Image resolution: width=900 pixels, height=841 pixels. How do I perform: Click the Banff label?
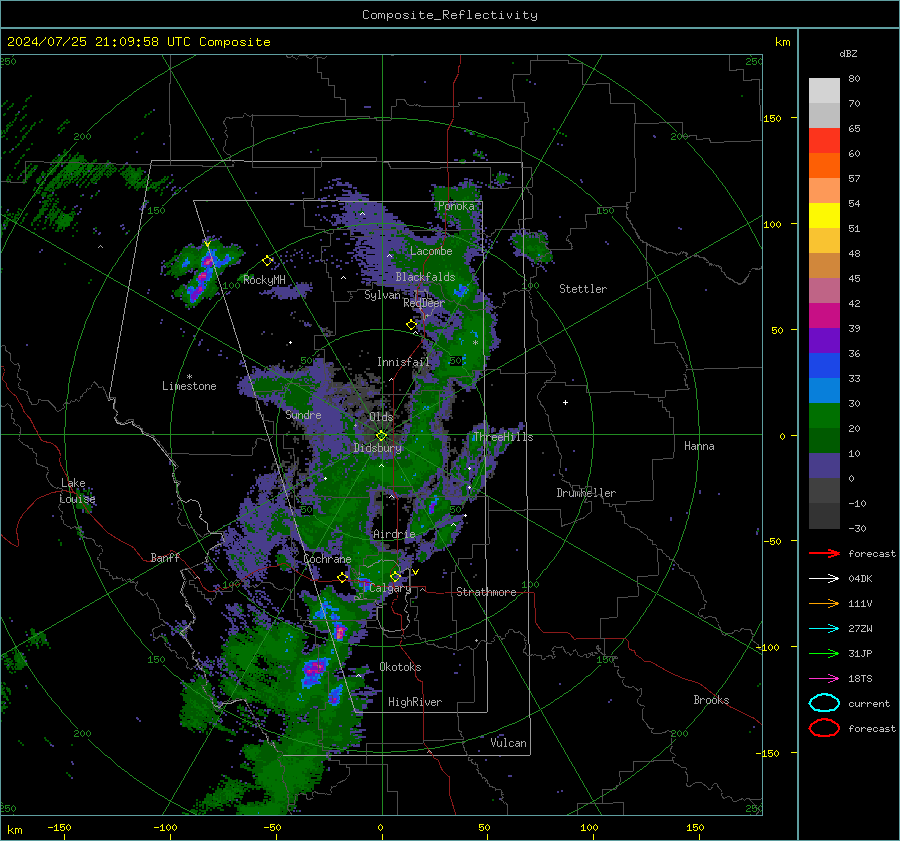[x=165, y=557]
